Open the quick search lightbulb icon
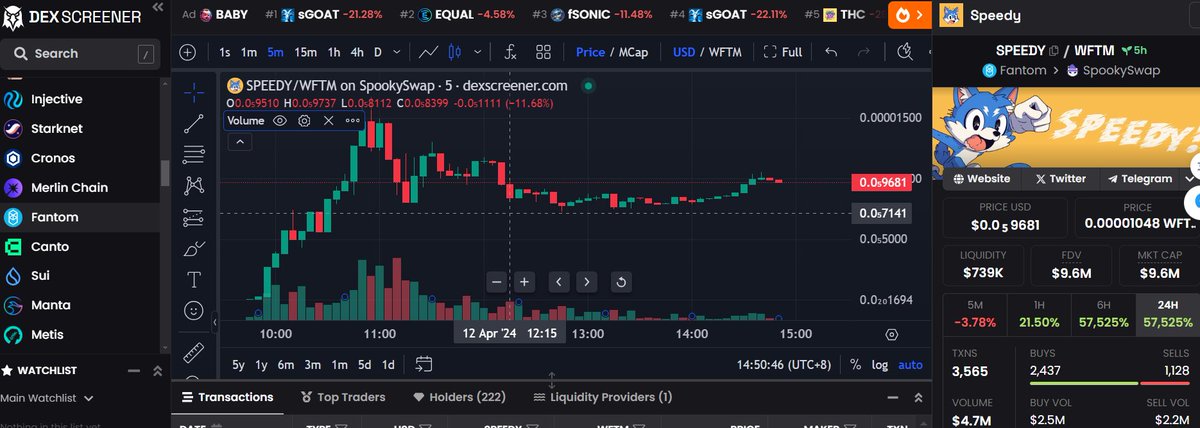This screenshot has width=1200, height=428. point(906,52)
